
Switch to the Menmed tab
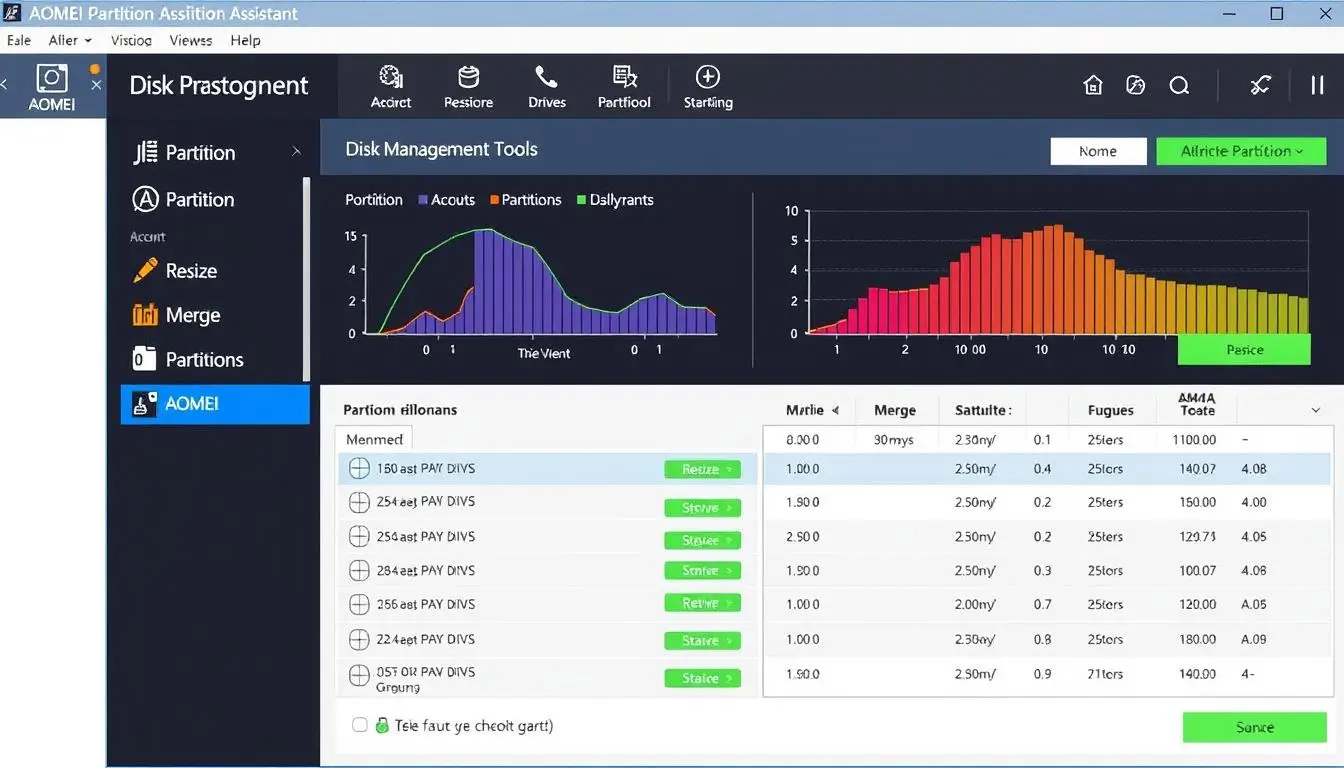(373, 438)
